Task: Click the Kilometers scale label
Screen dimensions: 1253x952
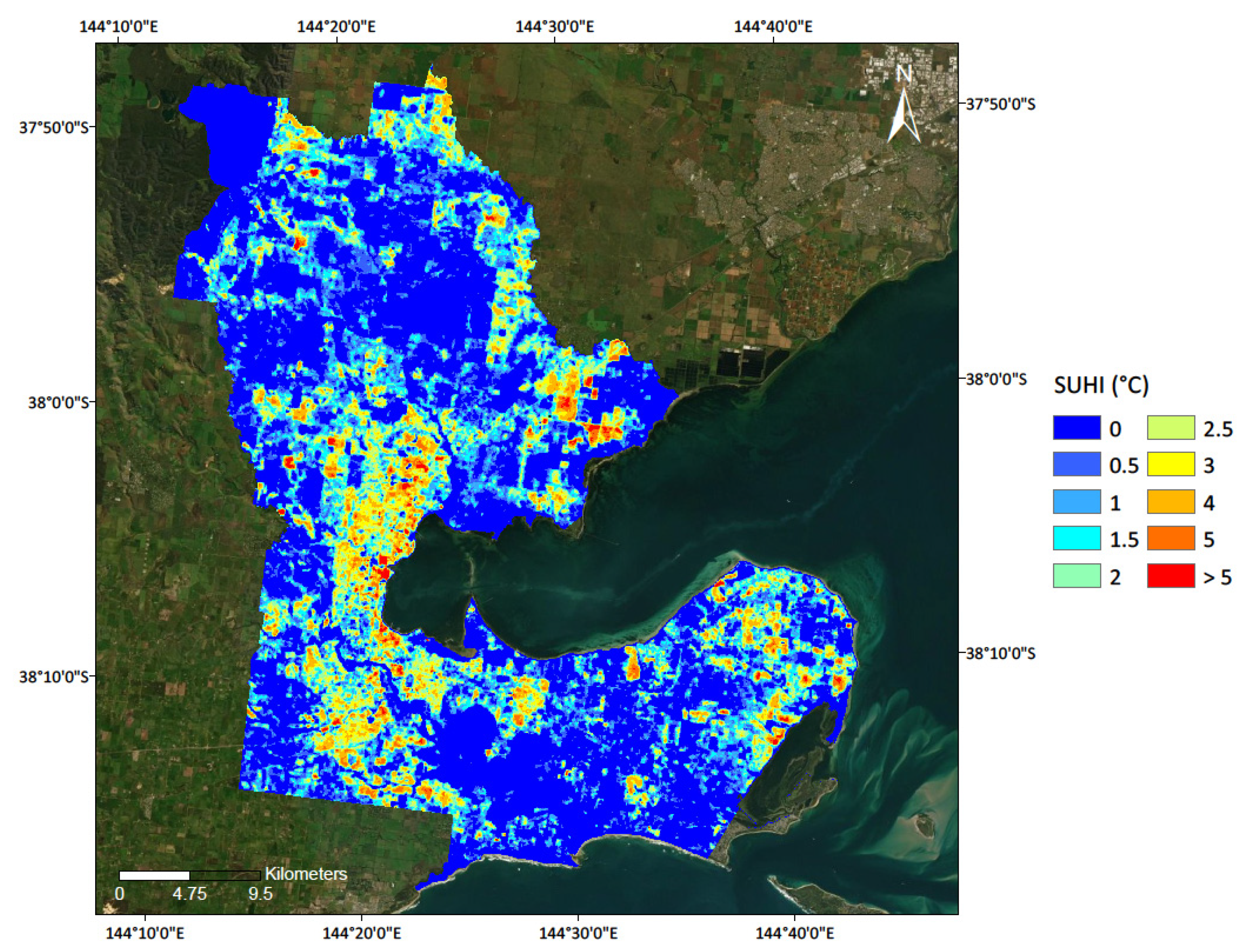Action: click(x=306, y=874)
